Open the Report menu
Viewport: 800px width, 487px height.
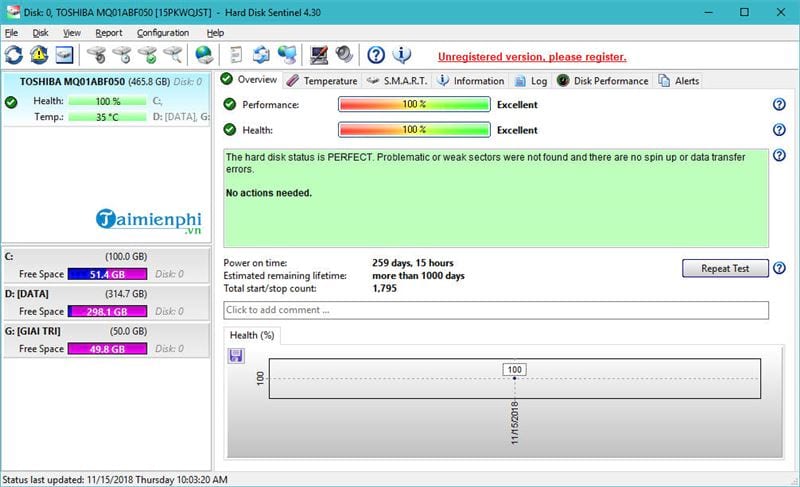click(x=109, y=33)
